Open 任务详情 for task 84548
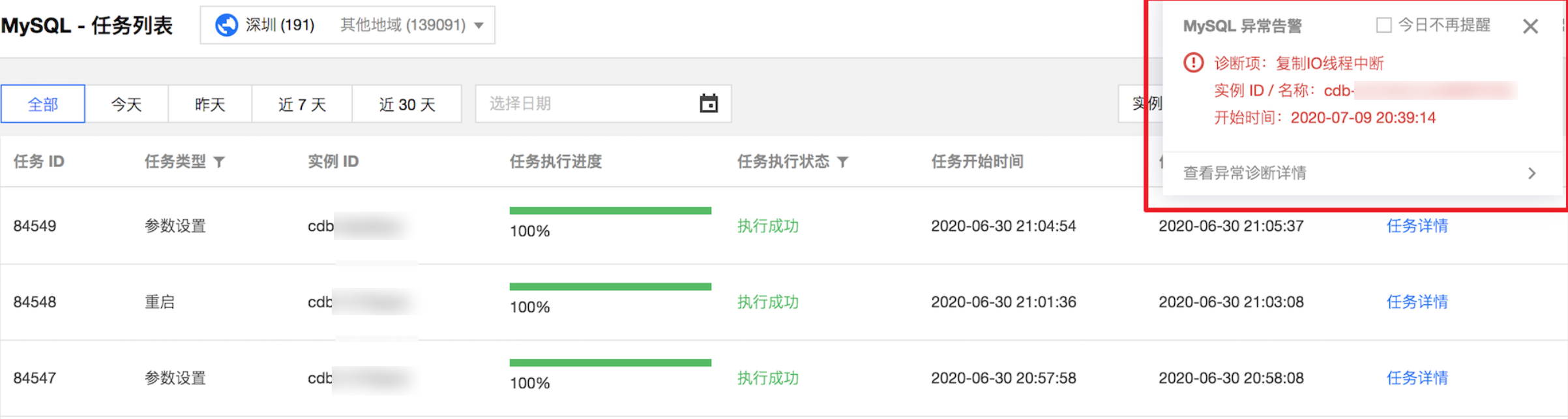 (1417, 302)
